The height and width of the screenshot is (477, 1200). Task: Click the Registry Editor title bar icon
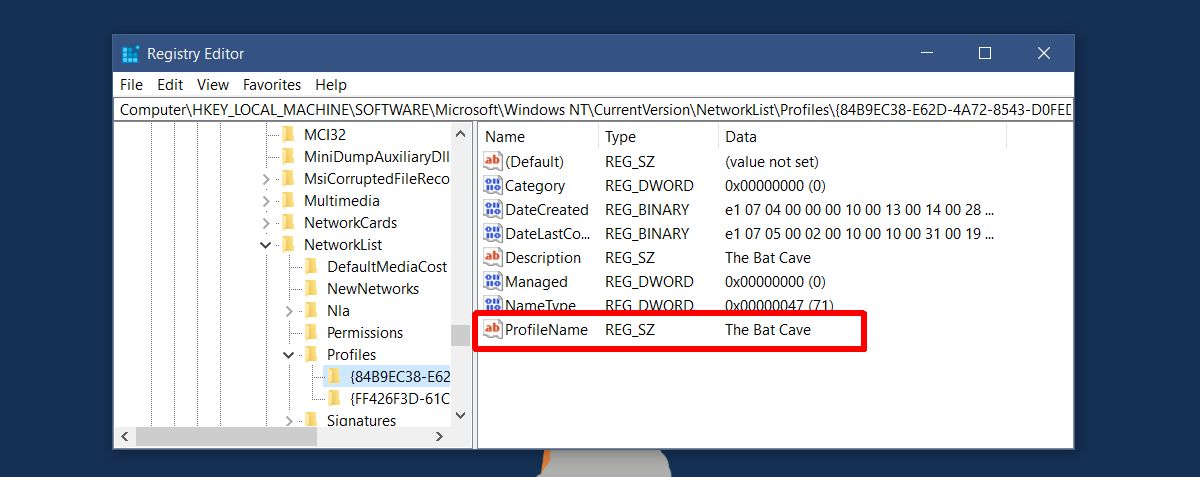click(x=130, y=54)
